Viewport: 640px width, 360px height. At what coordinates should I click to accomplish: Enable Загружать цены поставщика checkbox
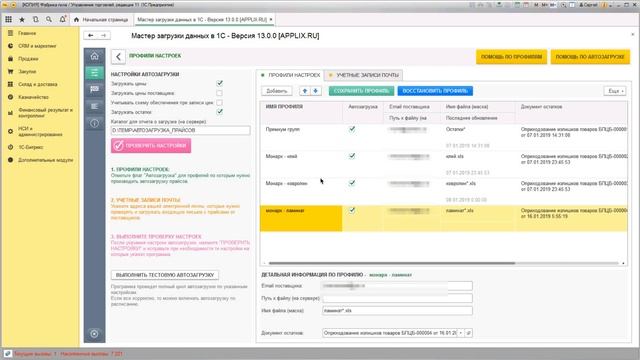pyautogui.click(x=220, y=93)
